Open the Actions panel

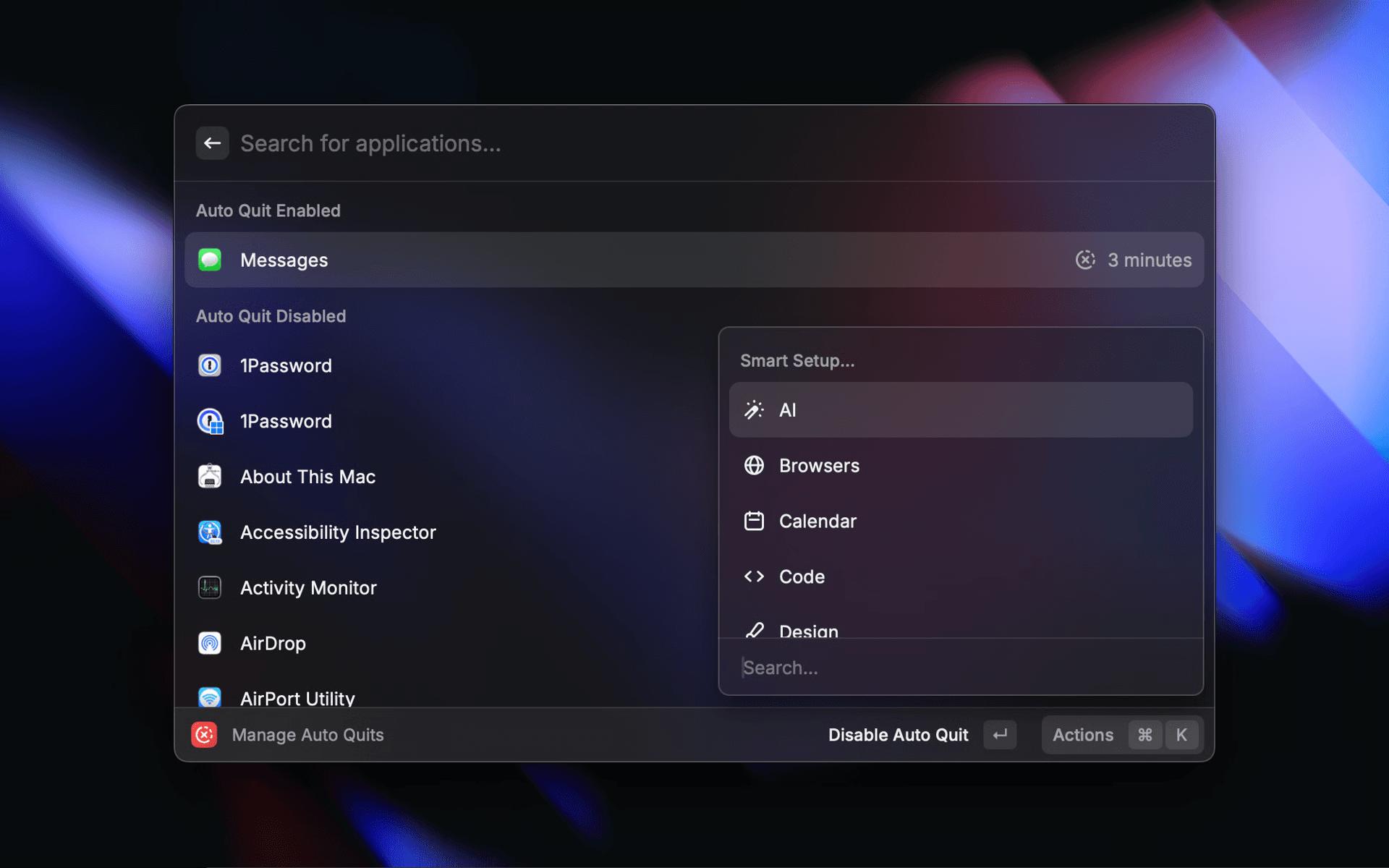point(1083,734)
